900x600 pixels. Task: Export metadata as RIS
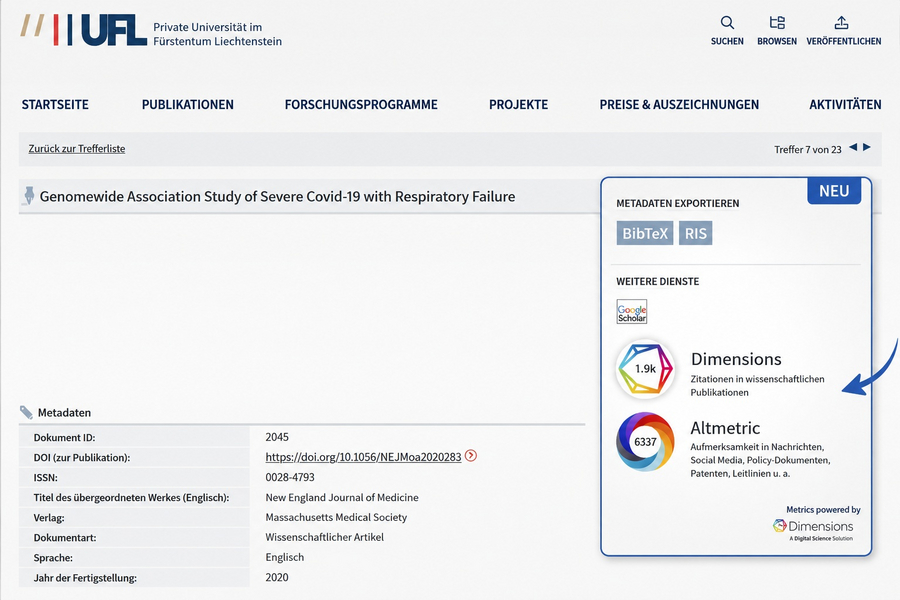coord(695,233)
